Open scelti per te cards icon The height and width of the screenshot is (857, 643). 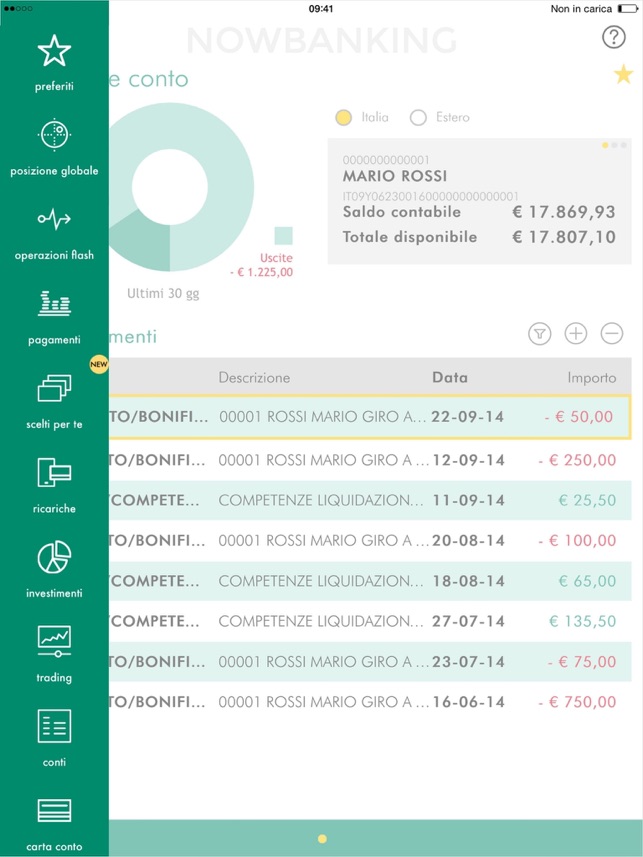(54, 388)
